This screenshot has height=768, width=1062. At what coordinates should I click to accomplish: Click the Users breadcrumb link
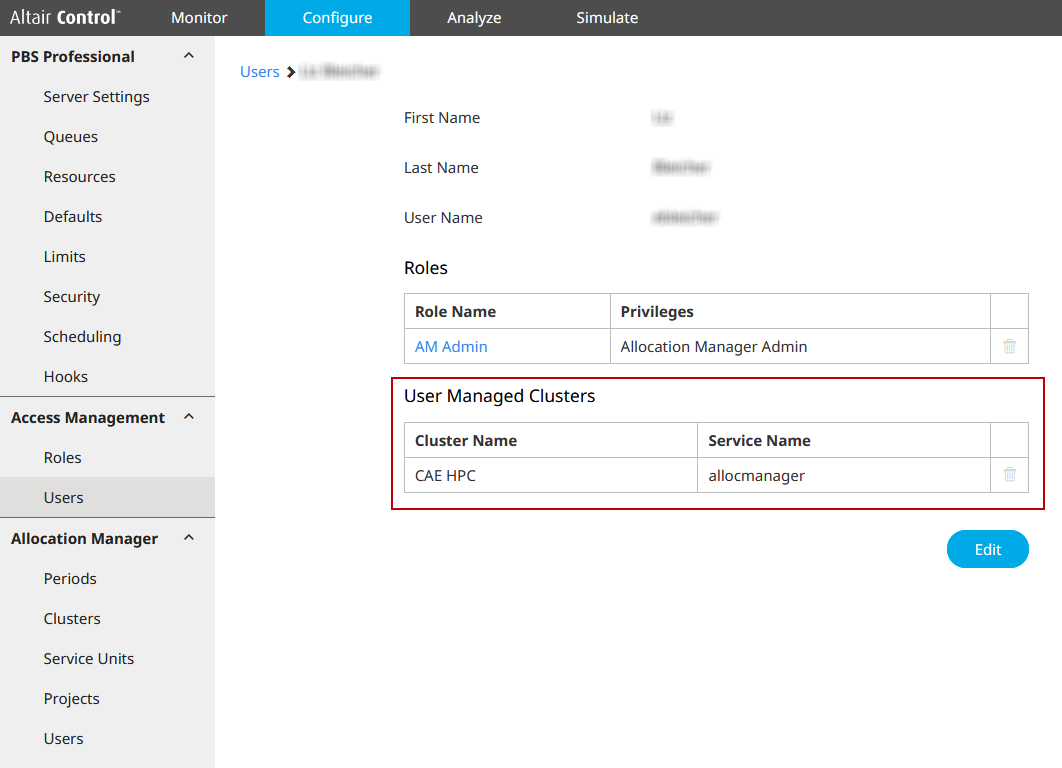click(259, 72)
